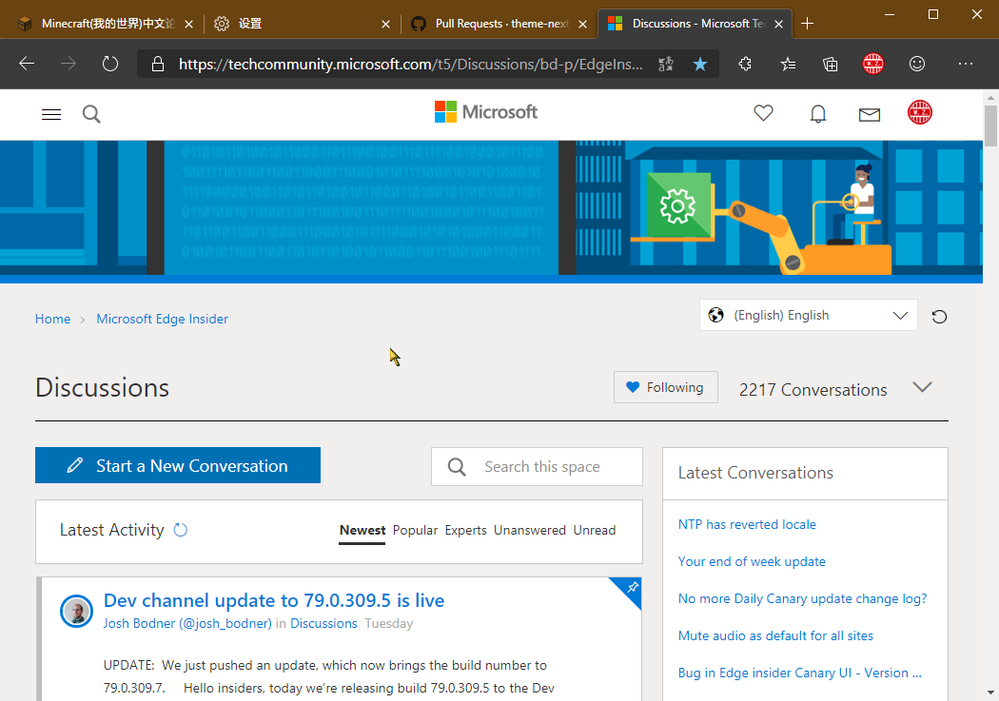
Task: Open the hamburger navigation menu
Action: [52, 114]
